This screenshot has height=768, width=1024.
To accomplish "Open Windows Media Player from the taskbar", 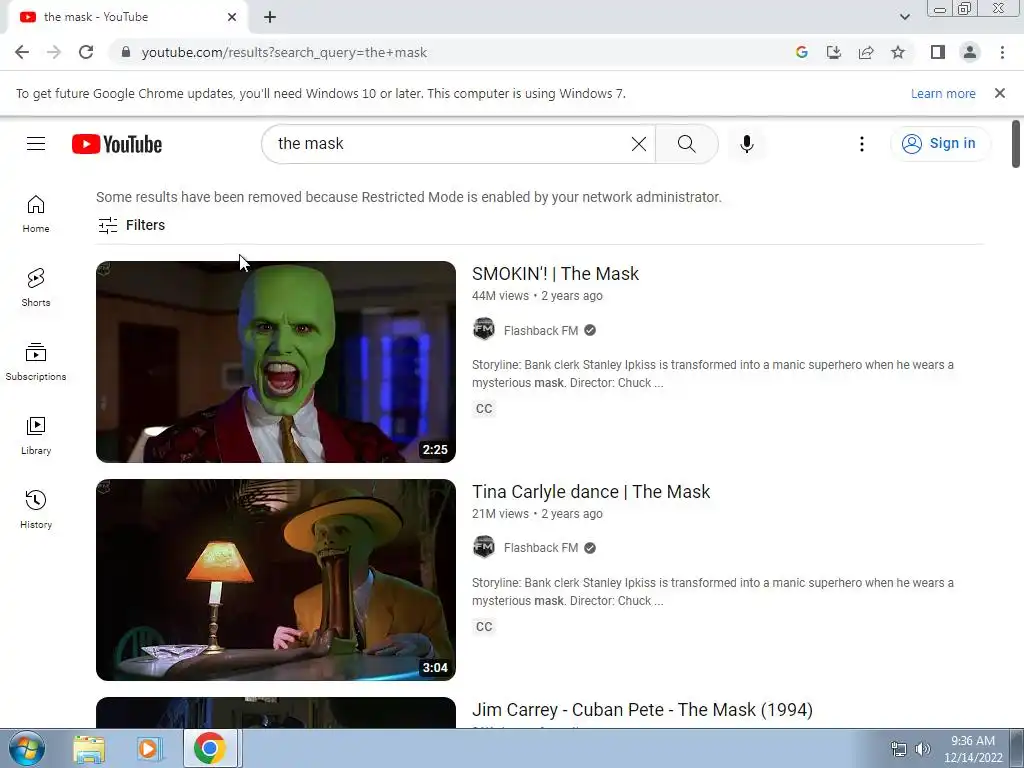I will 149,748.
